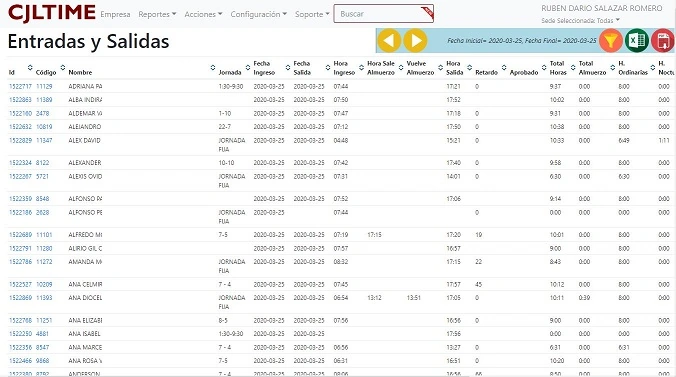Open record Id 1522863
676x377 pixels.
pos(20,100)
